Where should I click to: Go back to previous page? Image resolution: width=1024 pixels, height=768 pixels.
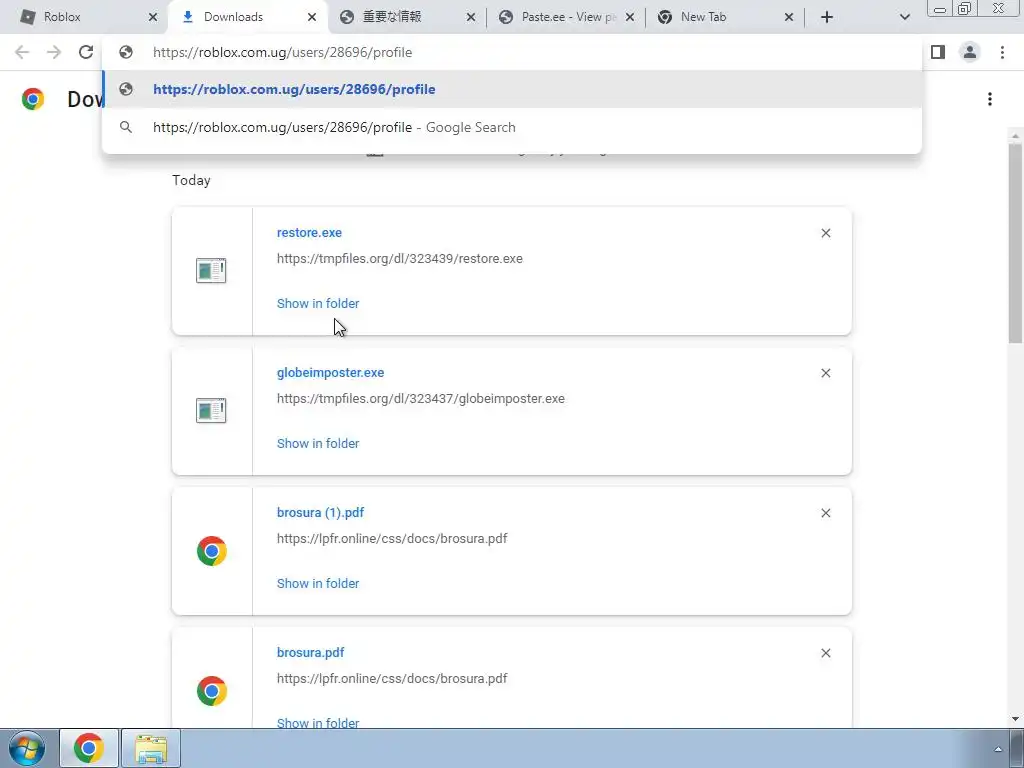point(22,52)
